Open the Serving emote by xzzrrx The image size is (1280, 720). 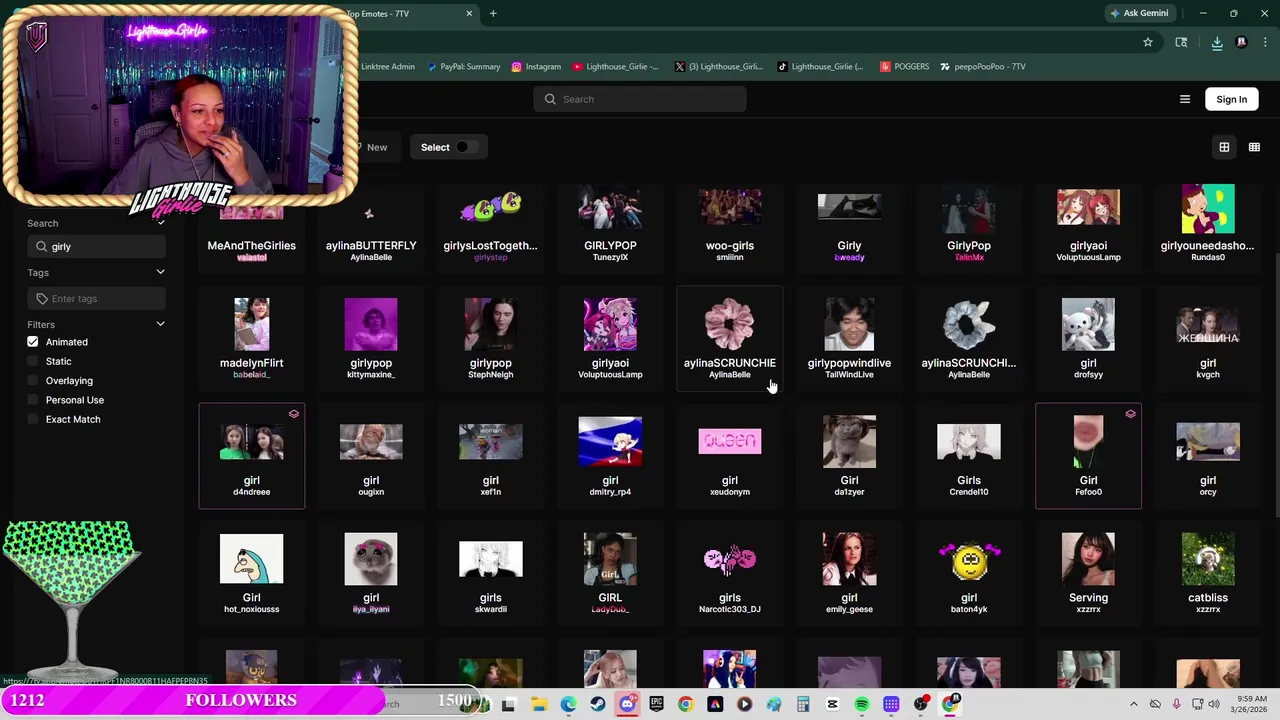[1088, 573]
